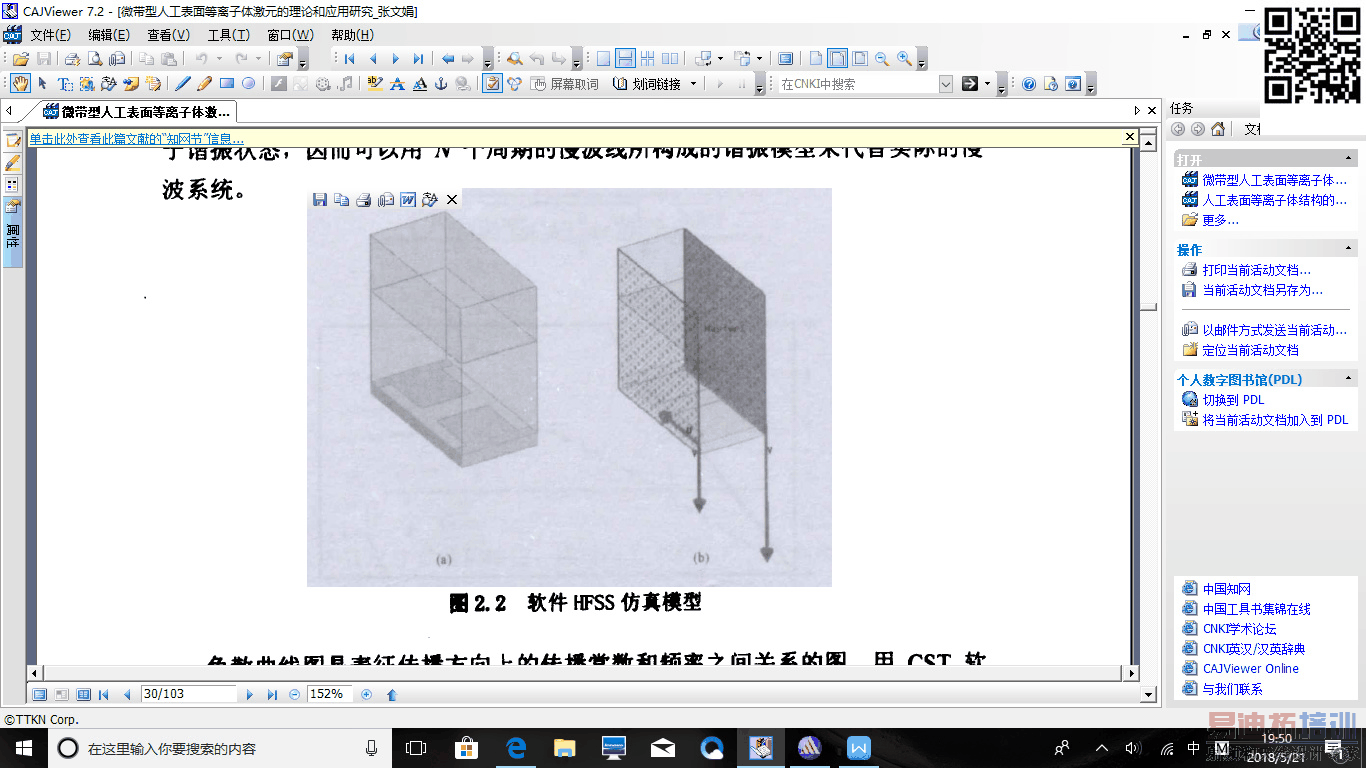Click the blue help question mark icon
1366x768 pixels.
pos(1028,84)
